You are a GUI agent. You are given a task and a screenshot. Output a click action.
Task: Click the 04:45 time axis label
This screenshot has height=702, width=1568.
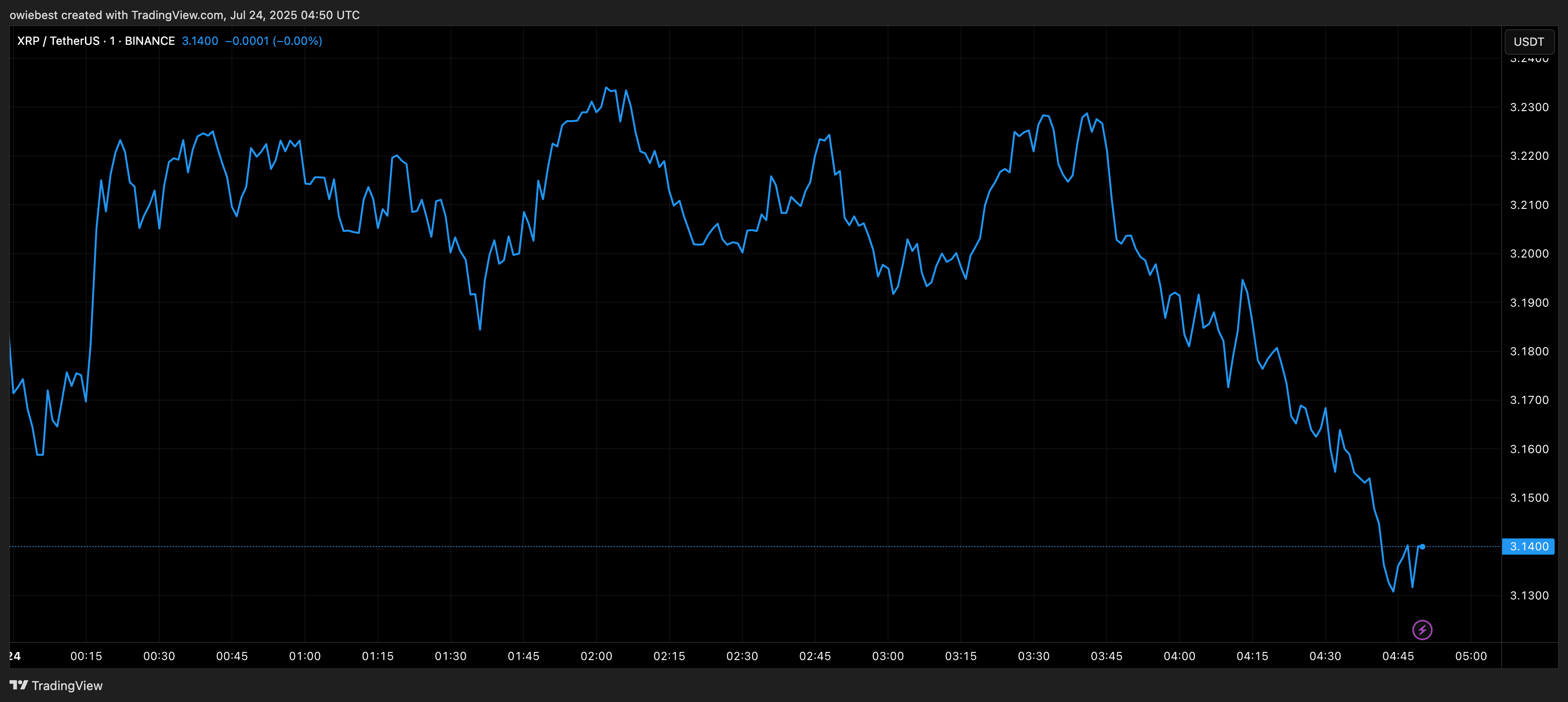(1398, 656)
